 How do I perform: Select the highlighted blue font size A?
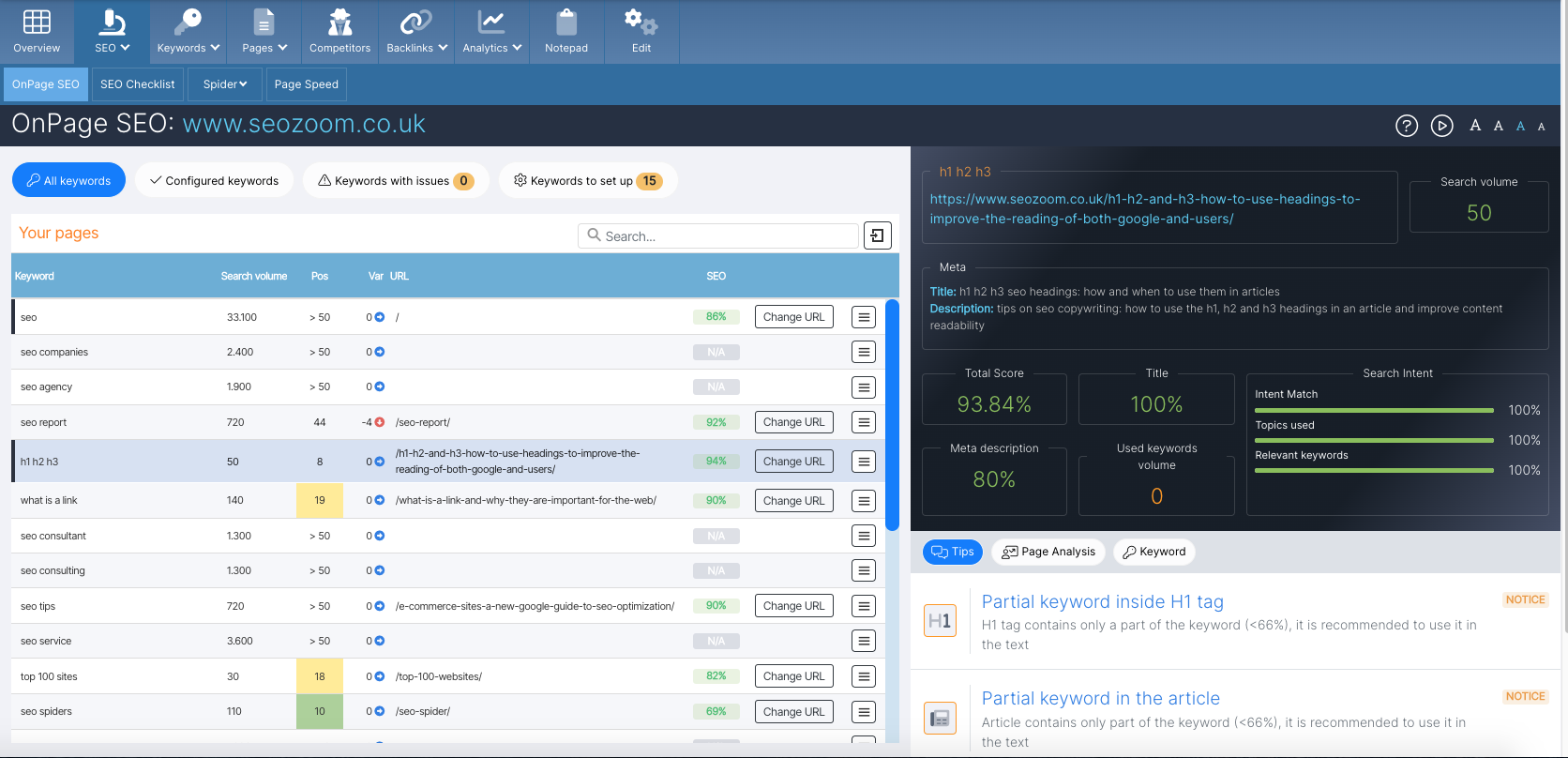click(1520, 126)
